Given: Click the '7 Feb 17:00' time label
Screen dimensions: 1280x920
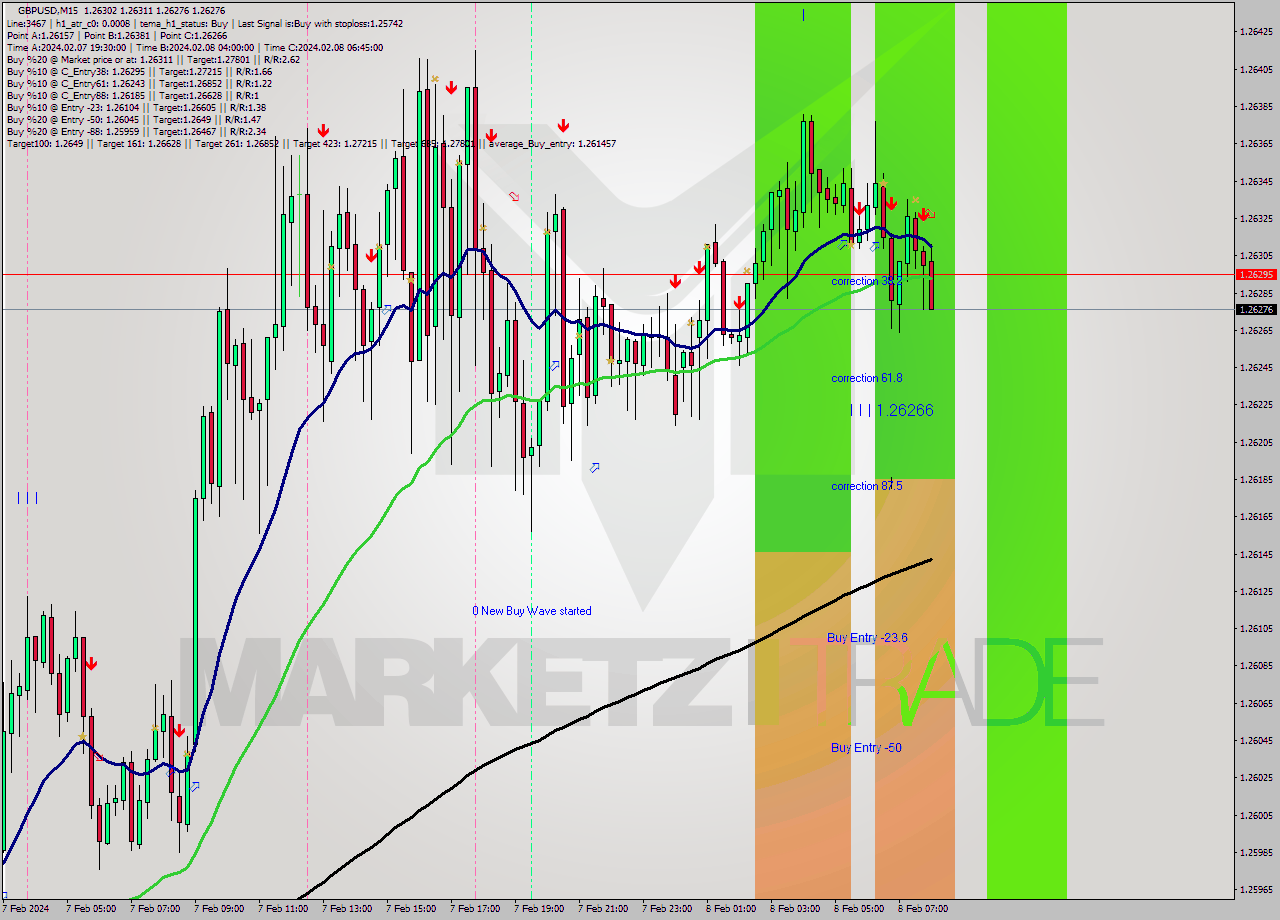Looking at the screenshot, I should [475, 909].
